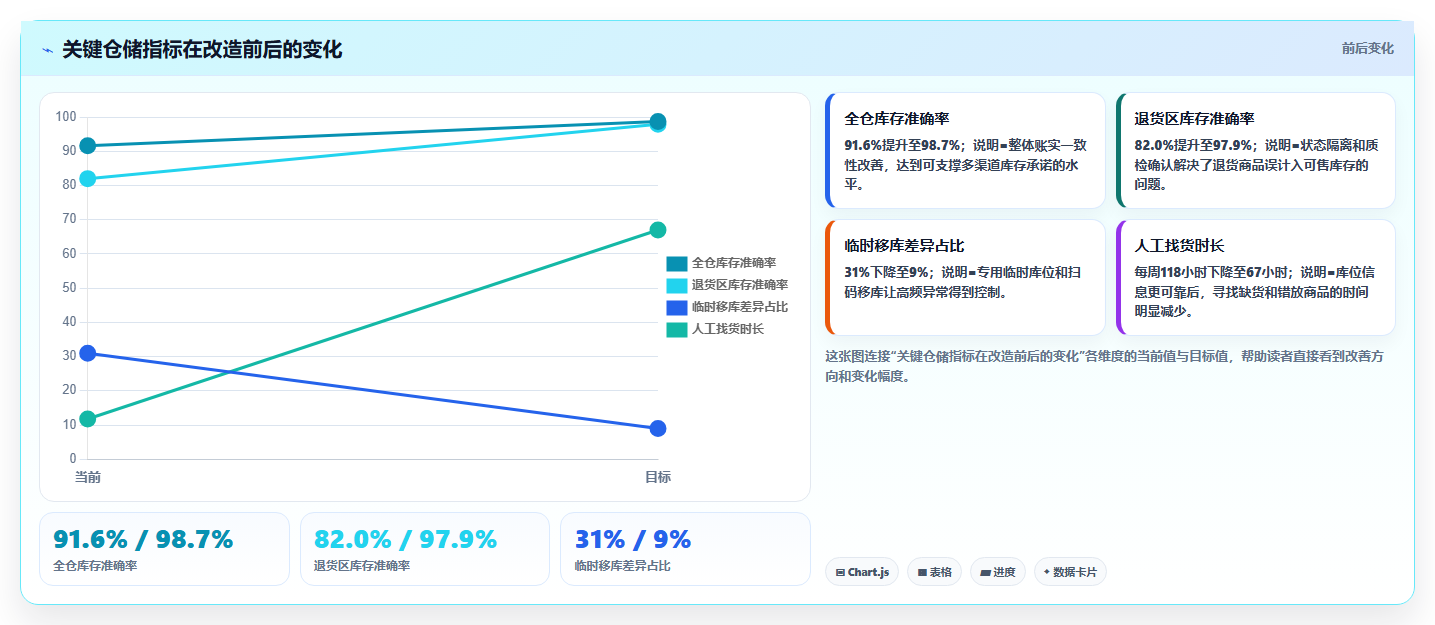Screen dimensions: 1435x625
Task: Click the icon in the 表格 tag
Action: pos(922,573)
